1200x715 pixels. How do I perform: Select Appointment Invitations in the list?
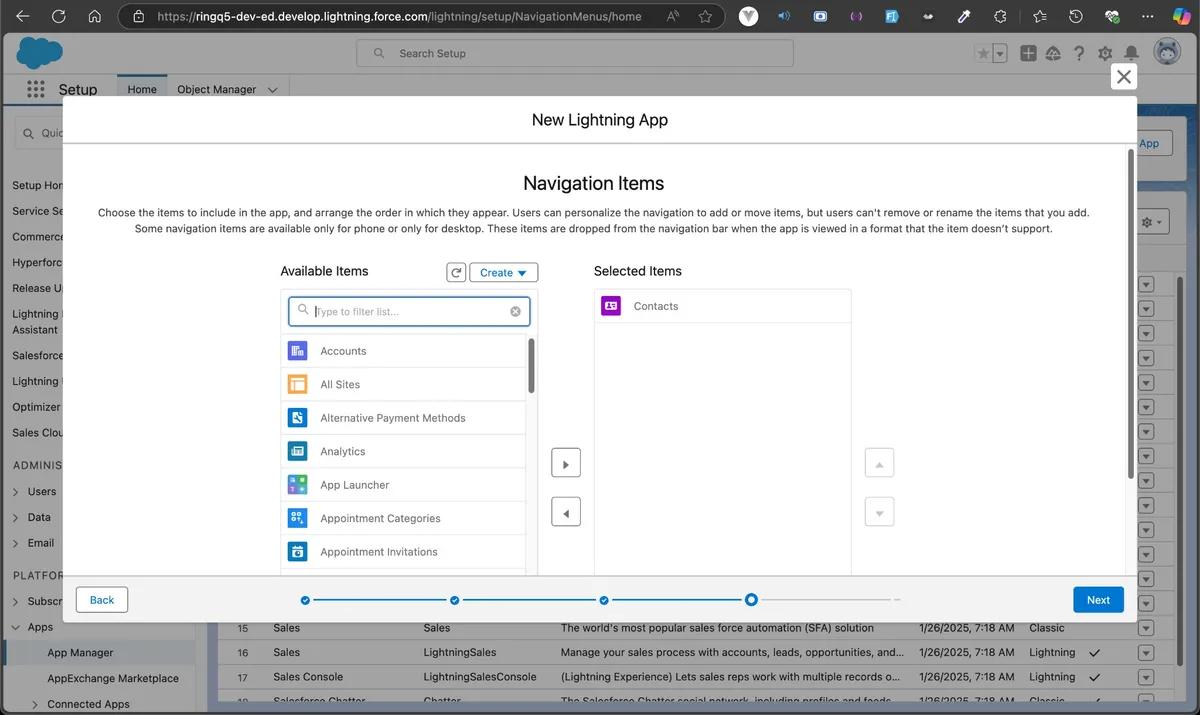[x=403, y=552]
